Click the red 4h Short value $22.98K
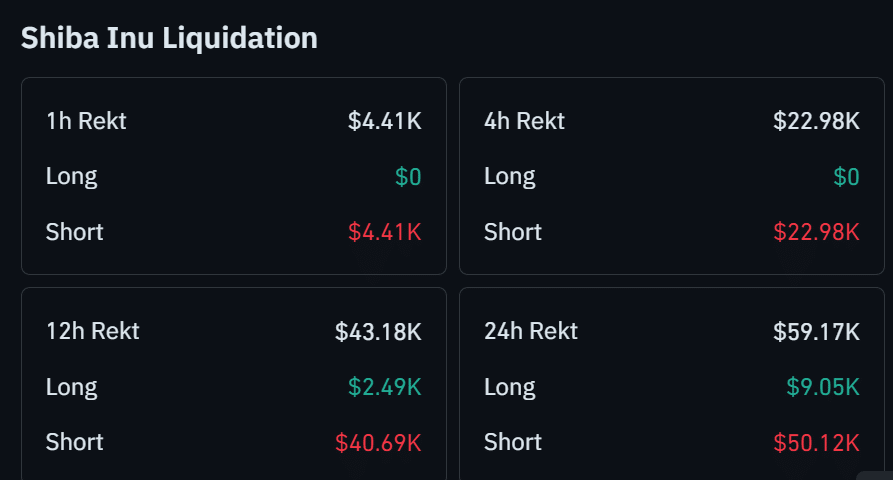Screen dimensions: 893x480 tap(816, 232)
